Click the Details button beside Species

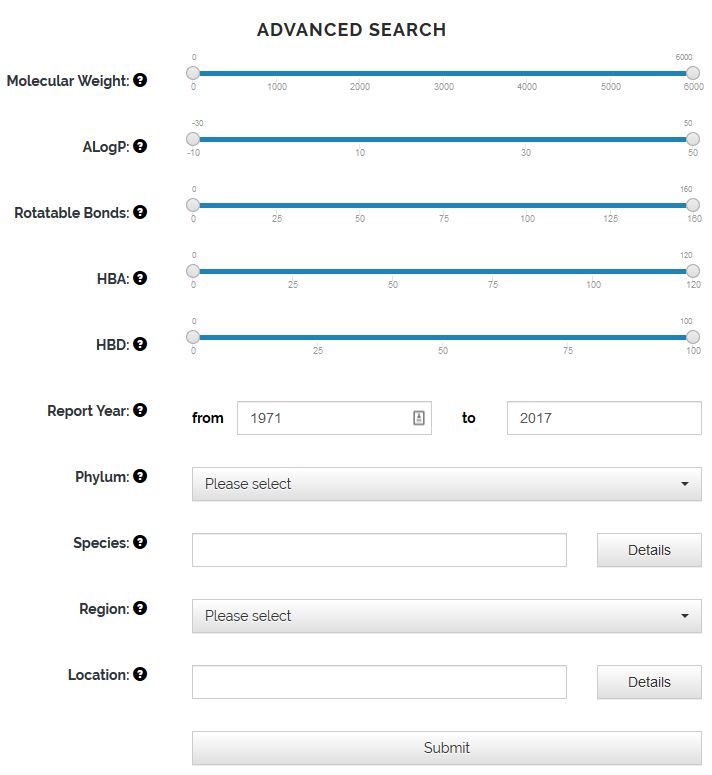(649, 550)
